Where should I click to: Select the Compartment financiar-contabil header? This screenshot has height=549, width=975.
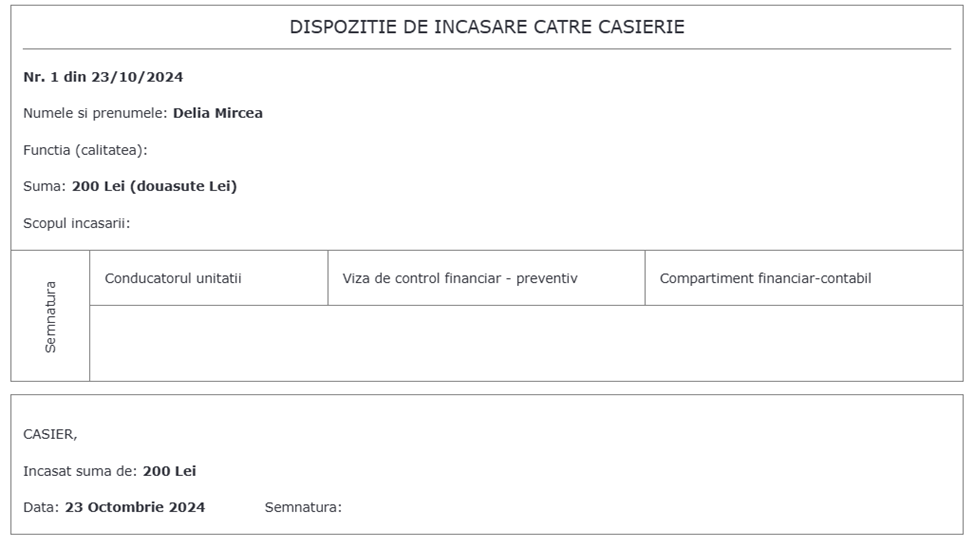pos(765,279)
